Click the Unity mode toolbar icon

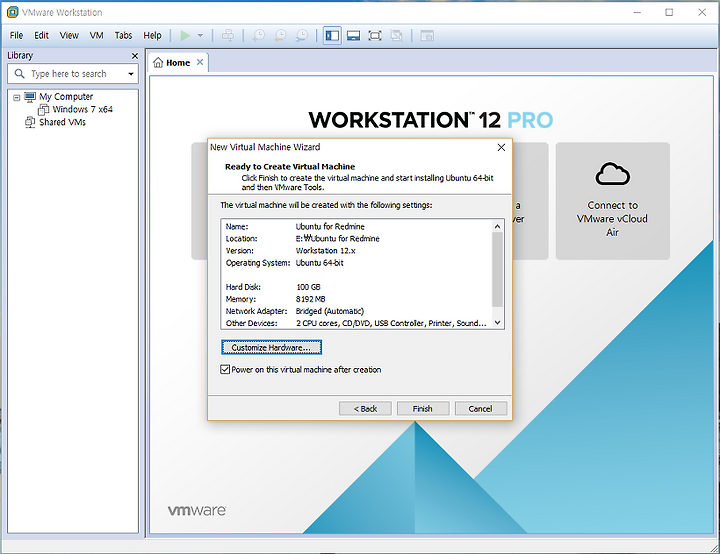point(397,35)
